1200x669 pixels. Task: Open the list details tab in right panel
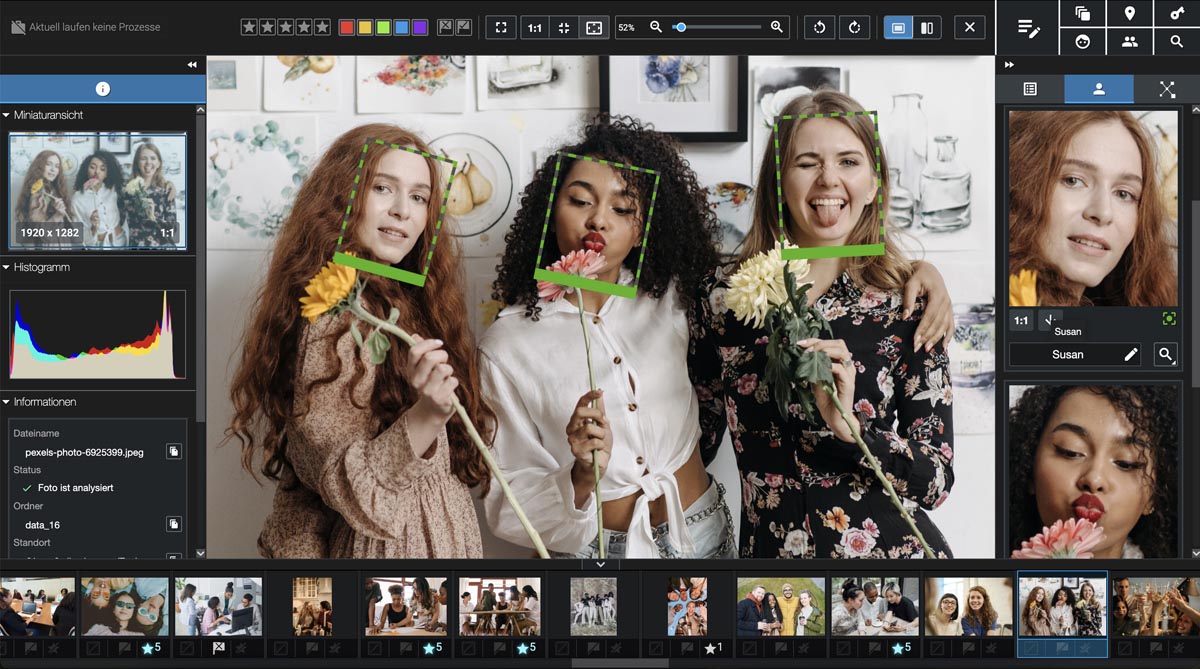click(1030, 89)
